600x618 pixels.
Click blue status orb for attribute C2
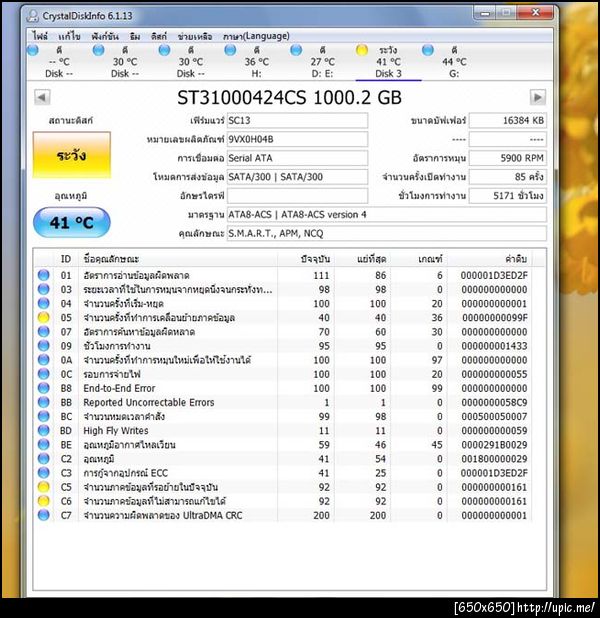[44, 459]
